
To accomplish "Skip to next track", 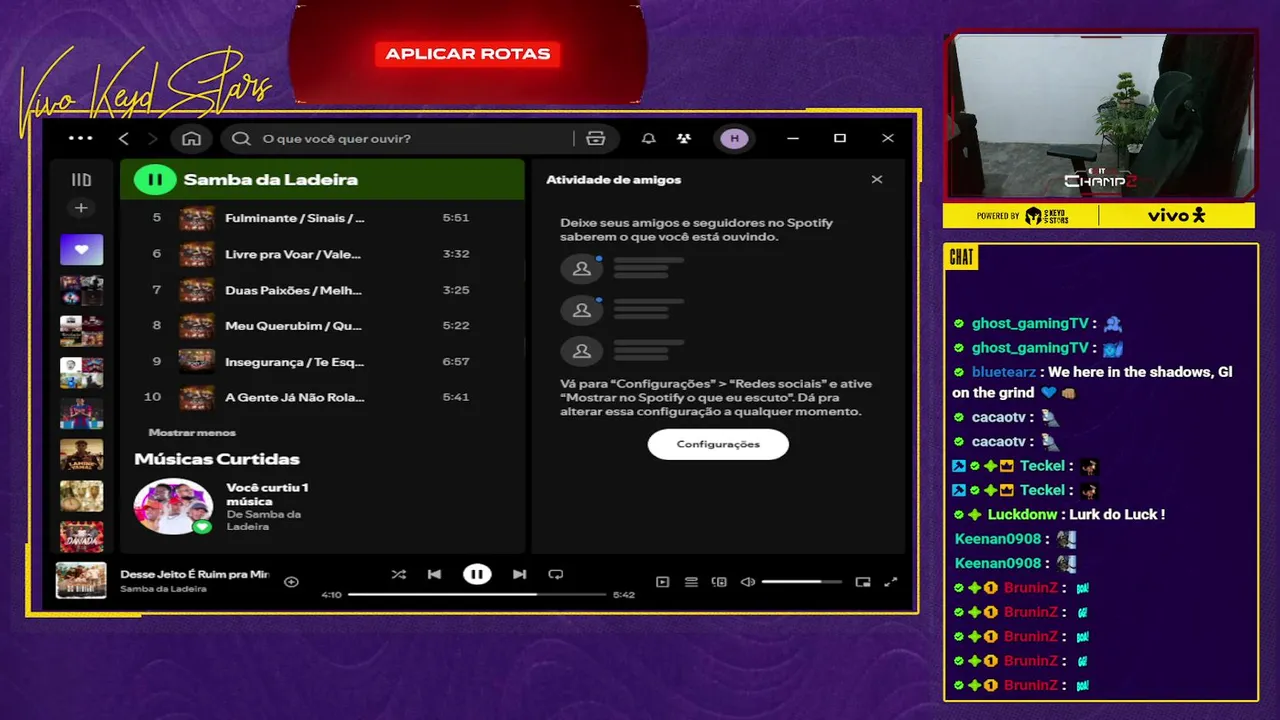I will click(x=519, y=574).
